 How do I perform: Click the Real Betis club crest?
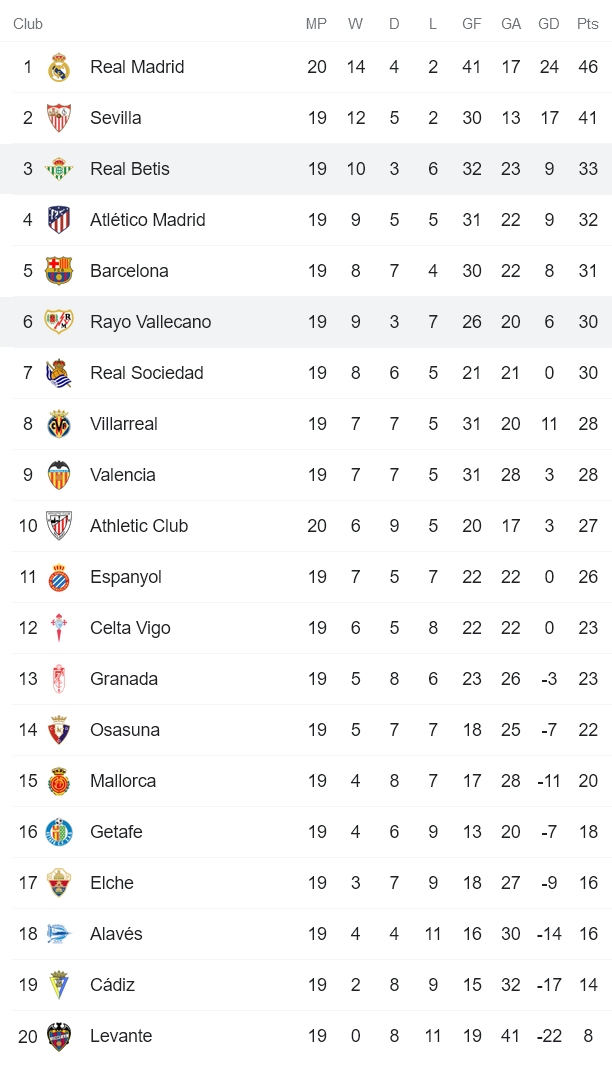tap(59, 169)
